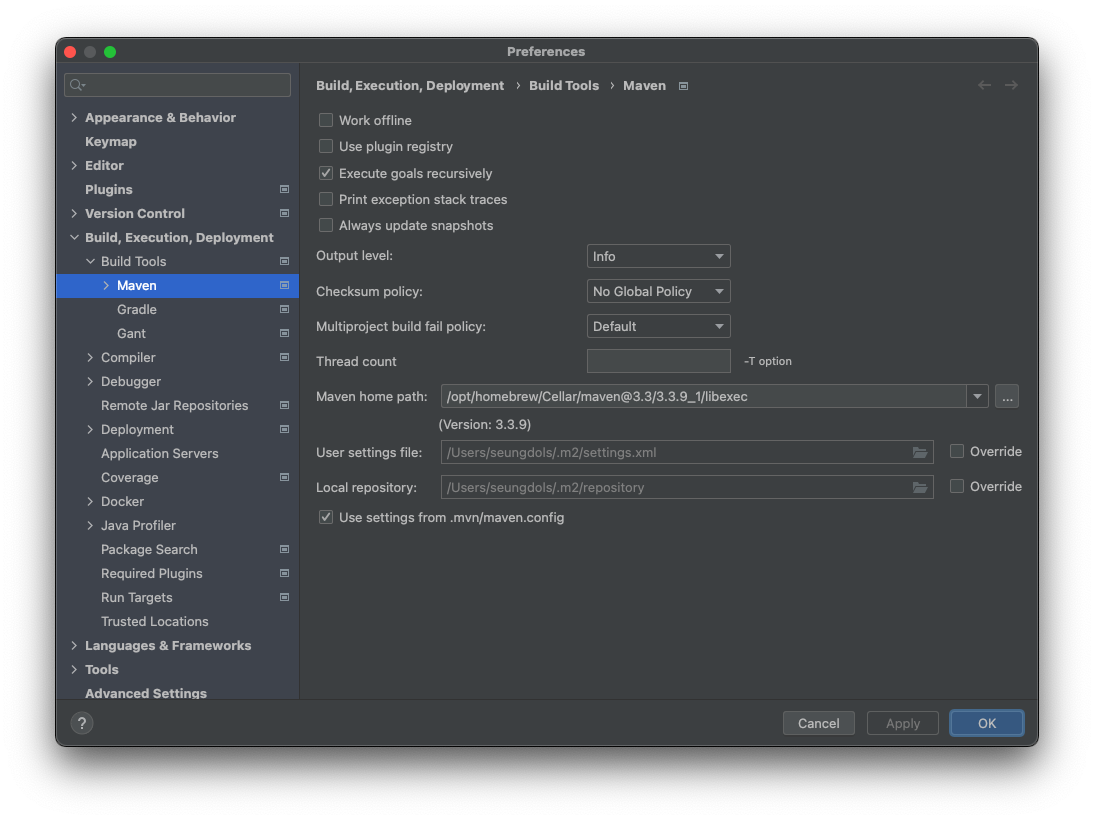Select Keymap in the settings tree
The width and height of the screenshot is (1094, 820).
[111, 142]
